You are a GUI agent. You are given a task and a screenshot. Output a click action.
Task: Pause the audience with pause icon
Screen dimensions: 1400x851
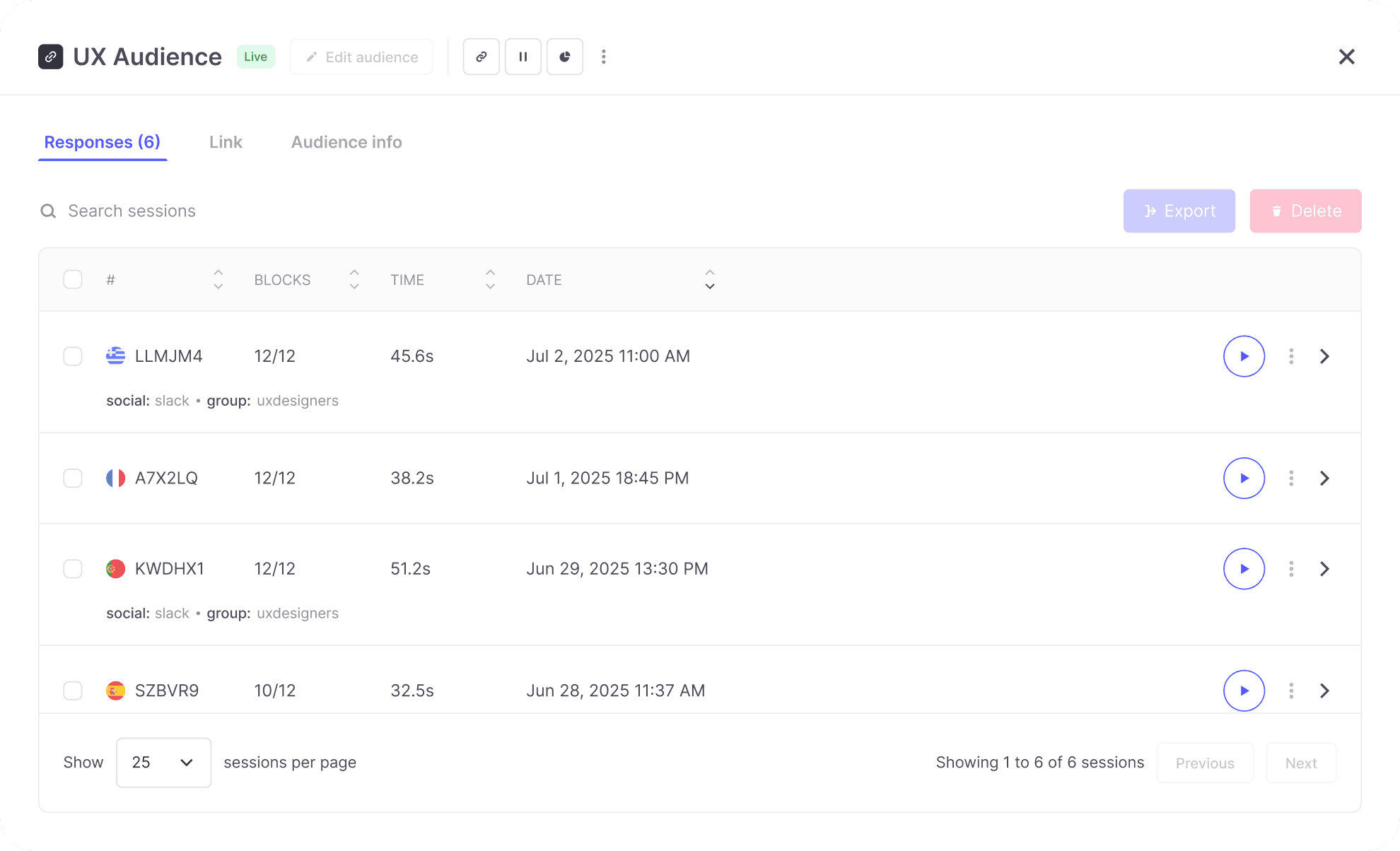pos(523,57)
